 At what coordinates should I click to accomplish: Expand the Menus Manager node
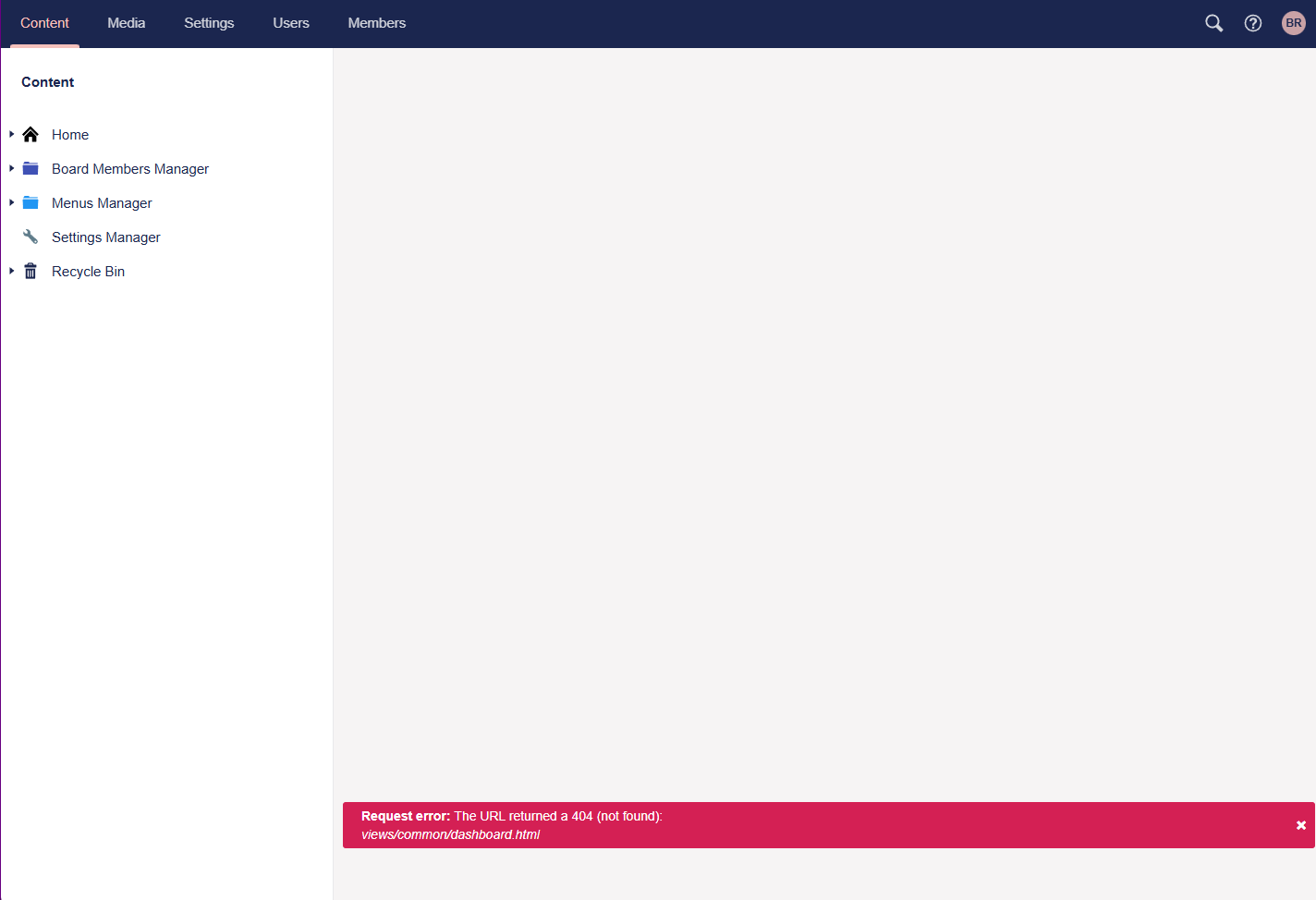11,203
